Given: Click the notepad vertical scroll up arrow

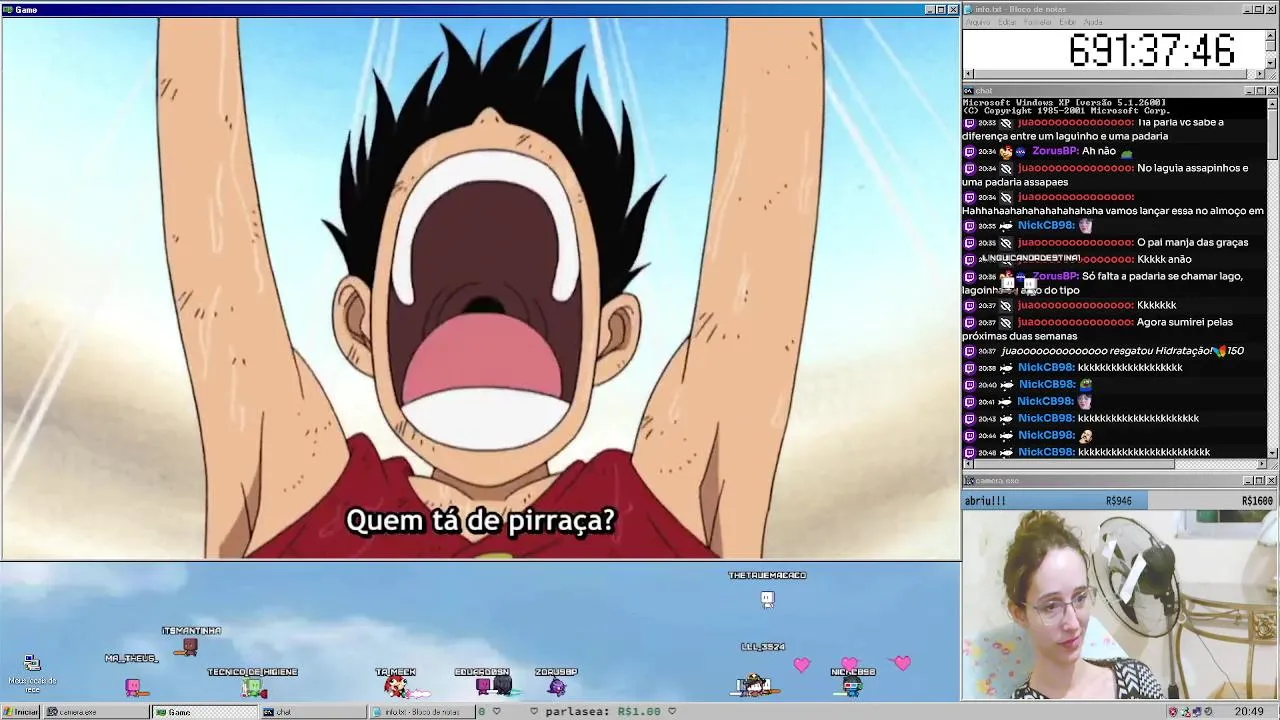Looking at the screenshot, I should coord(1272,34).
